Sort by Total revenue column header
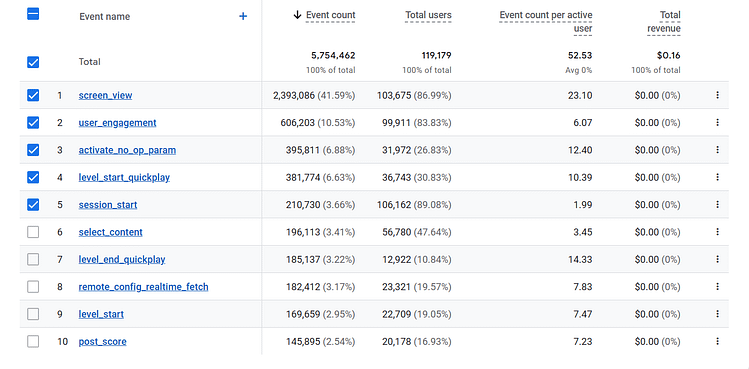 (664, 22)
